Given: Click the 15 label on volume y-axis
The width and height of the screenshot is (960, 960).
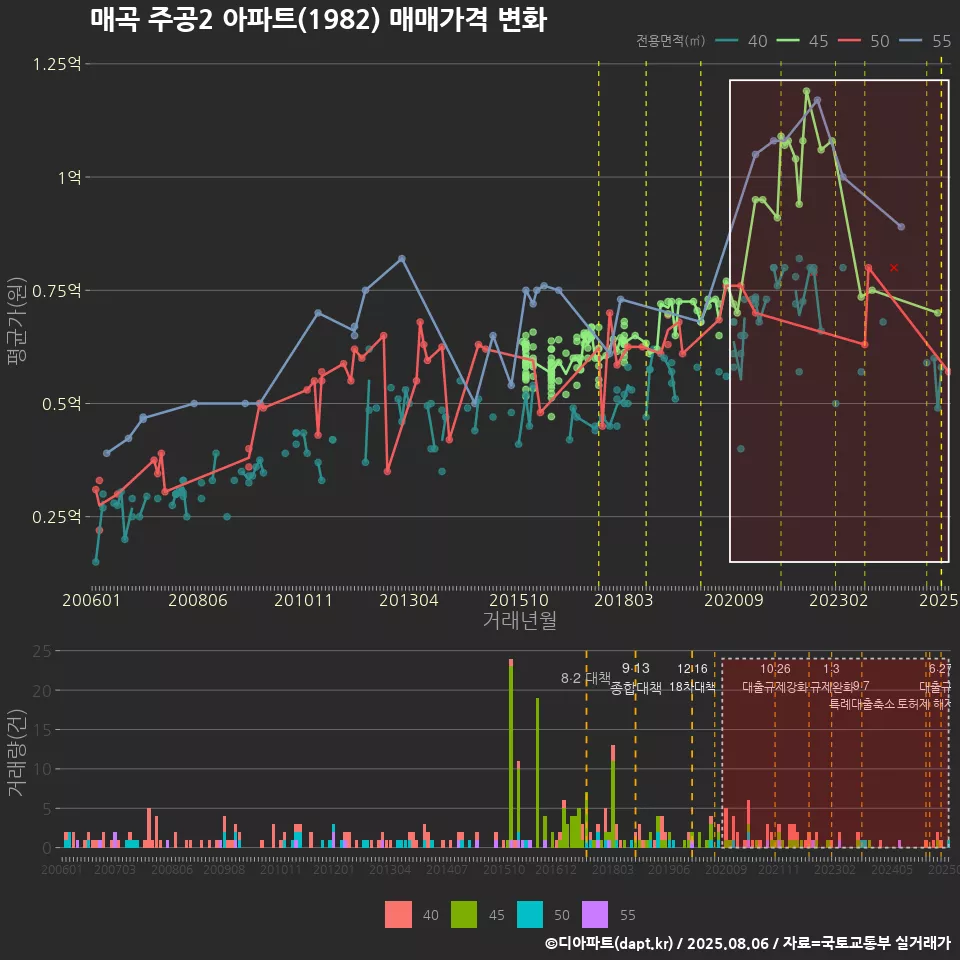Looking at the screenshot, I should pyautogui.click(x=42, y=730).
